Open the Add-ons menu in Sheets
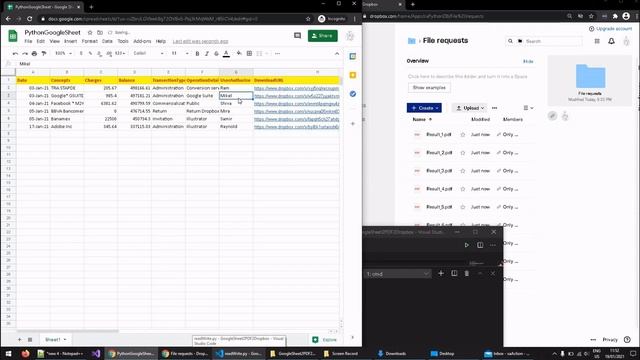640x360 pixels. pos(142,41)
